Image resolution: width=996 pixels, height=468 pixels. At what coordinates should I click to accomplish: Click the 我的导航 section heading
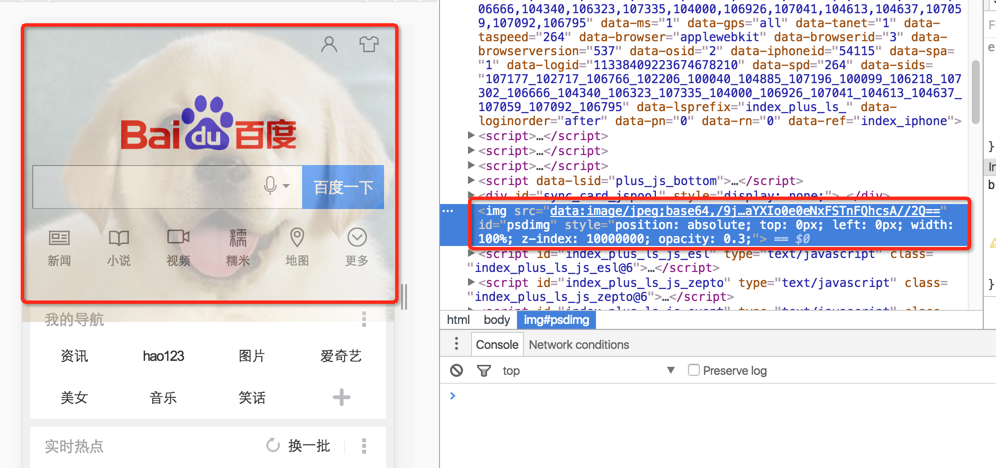click(x=74, y=319)
